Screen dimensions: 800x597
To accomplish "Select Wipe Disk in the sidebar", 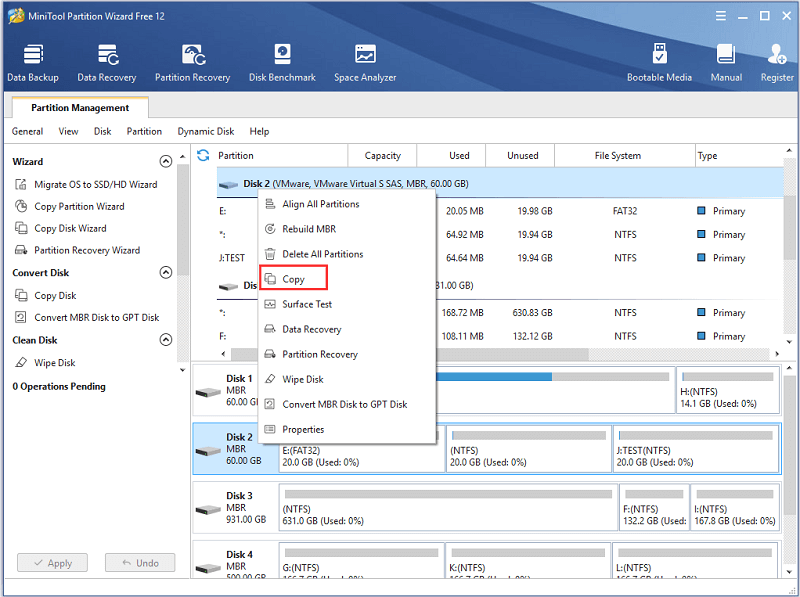I will 45,363.
